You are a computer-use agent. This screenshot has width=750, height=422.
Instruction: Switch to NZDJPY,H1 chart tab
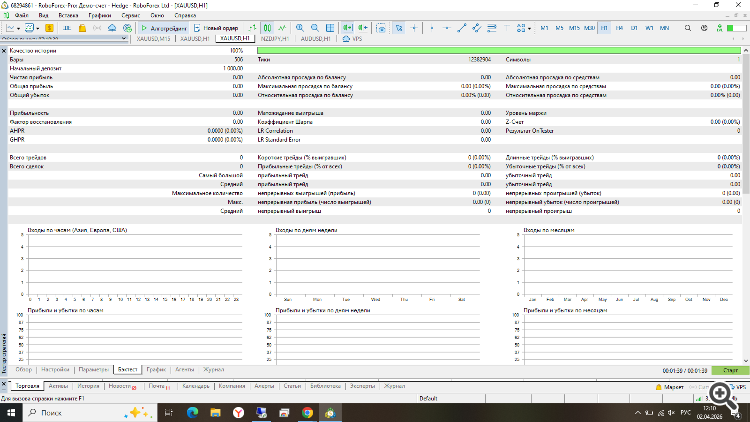[275, 39]
